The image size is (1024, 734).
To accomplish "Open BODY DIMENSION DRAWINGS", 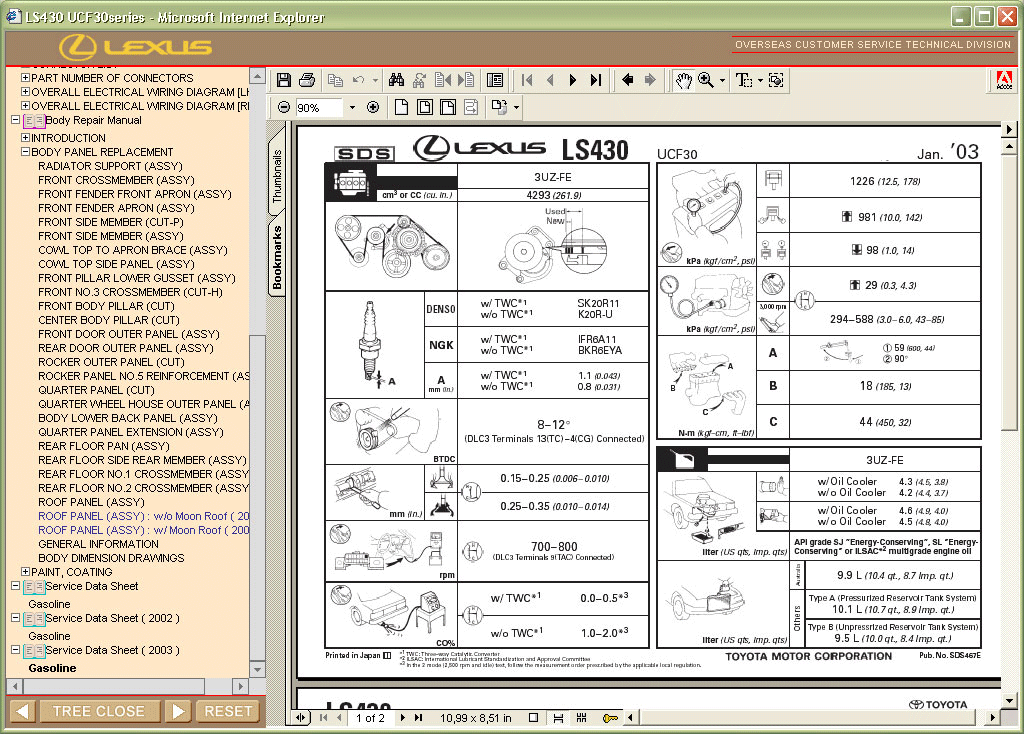I will [111, 558].
